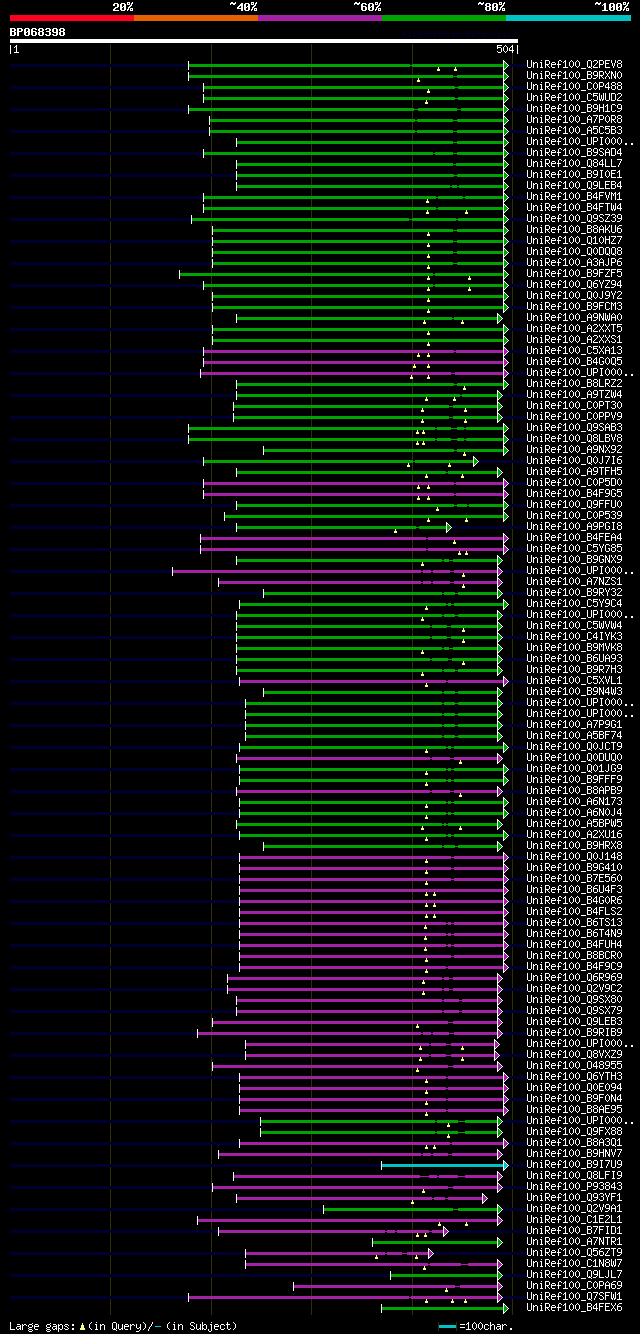Open hit UniRef100_Q2PEV8
The height and width of the screenshot is (1334, 640).
click(x=574, y=64)
